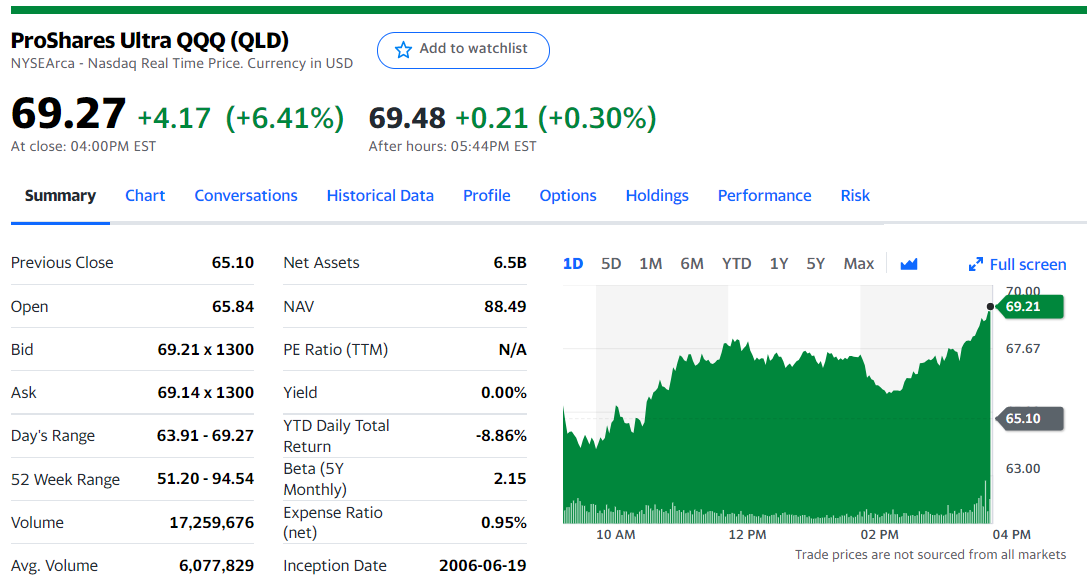This screenshot has height=587, width=1087.
Task: Click the Inception Date value 2006-06-19
Action: (482, 566)
